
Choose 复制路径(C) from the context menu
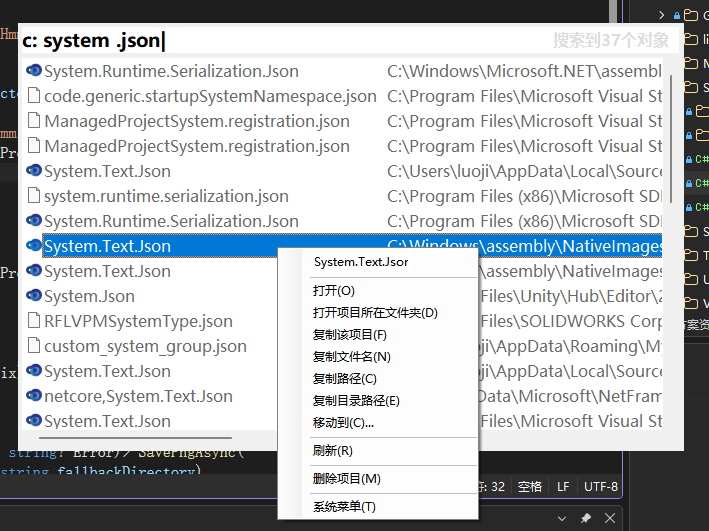click(x=345, y=379)
